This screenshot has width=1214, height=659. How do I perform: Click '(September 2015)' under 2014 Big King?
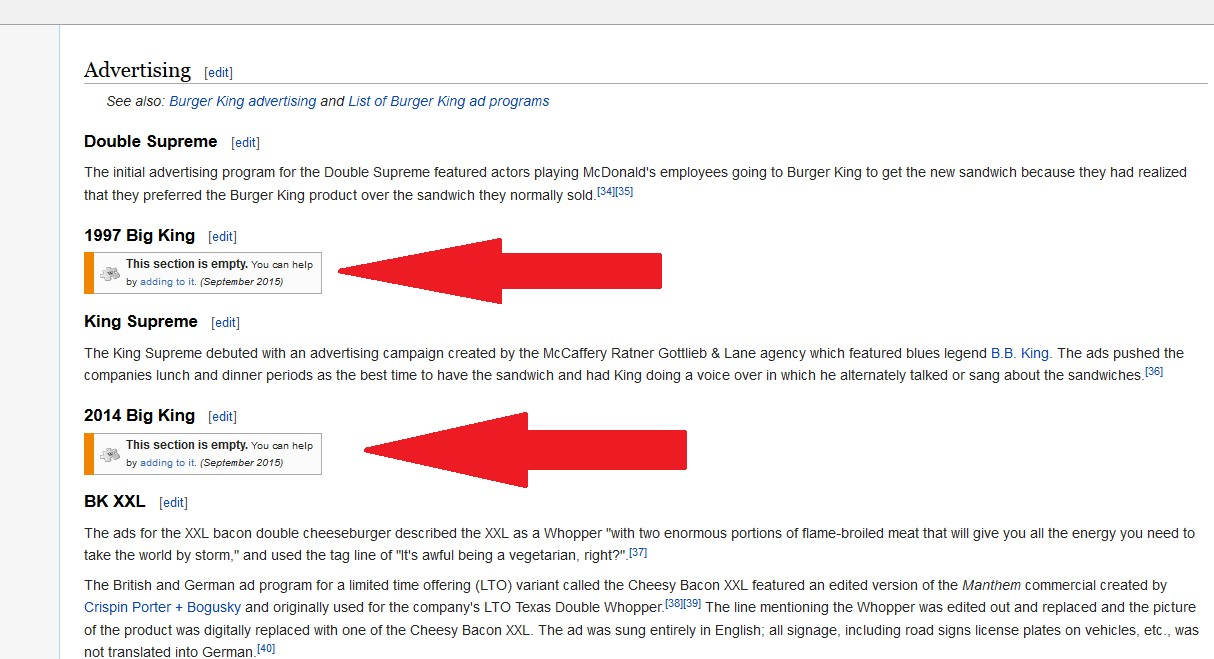click(242, 463)
